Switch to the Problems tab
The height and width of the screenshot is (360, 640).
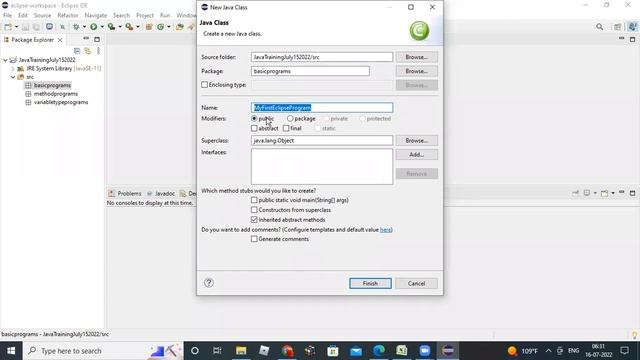(125, 193)
